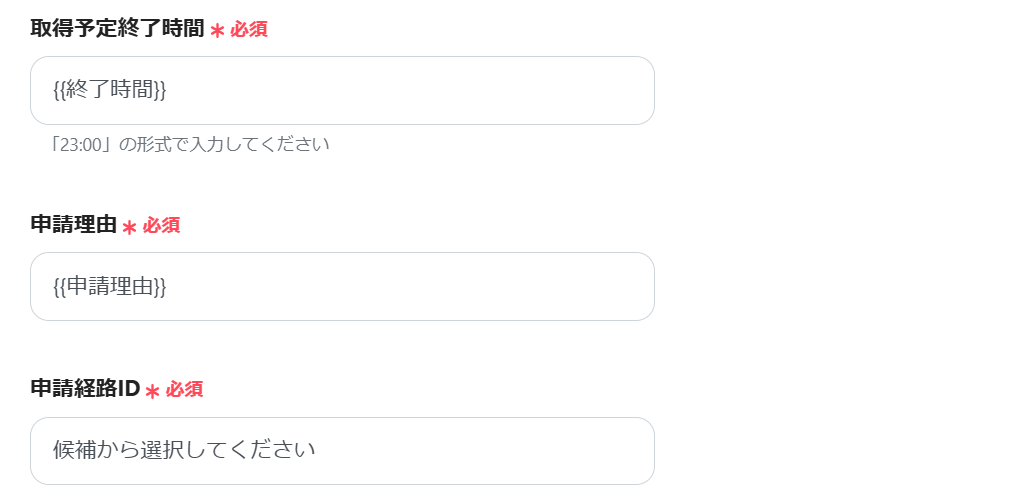This screenshot has height=499, width=1016.
Task: Click the 候補から選択してください placeholder text
Action: [184, 451]
